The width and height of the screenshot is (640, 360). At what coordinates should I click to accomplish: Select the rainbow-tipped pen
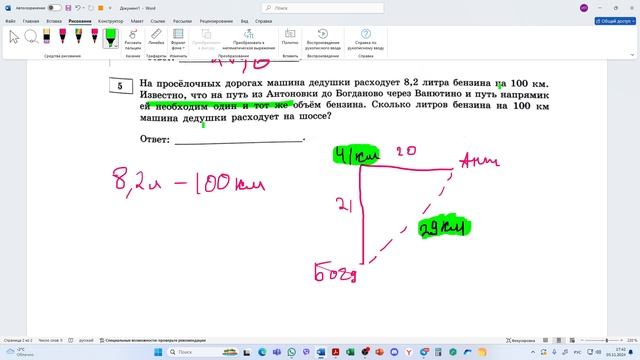coord(78,36)
